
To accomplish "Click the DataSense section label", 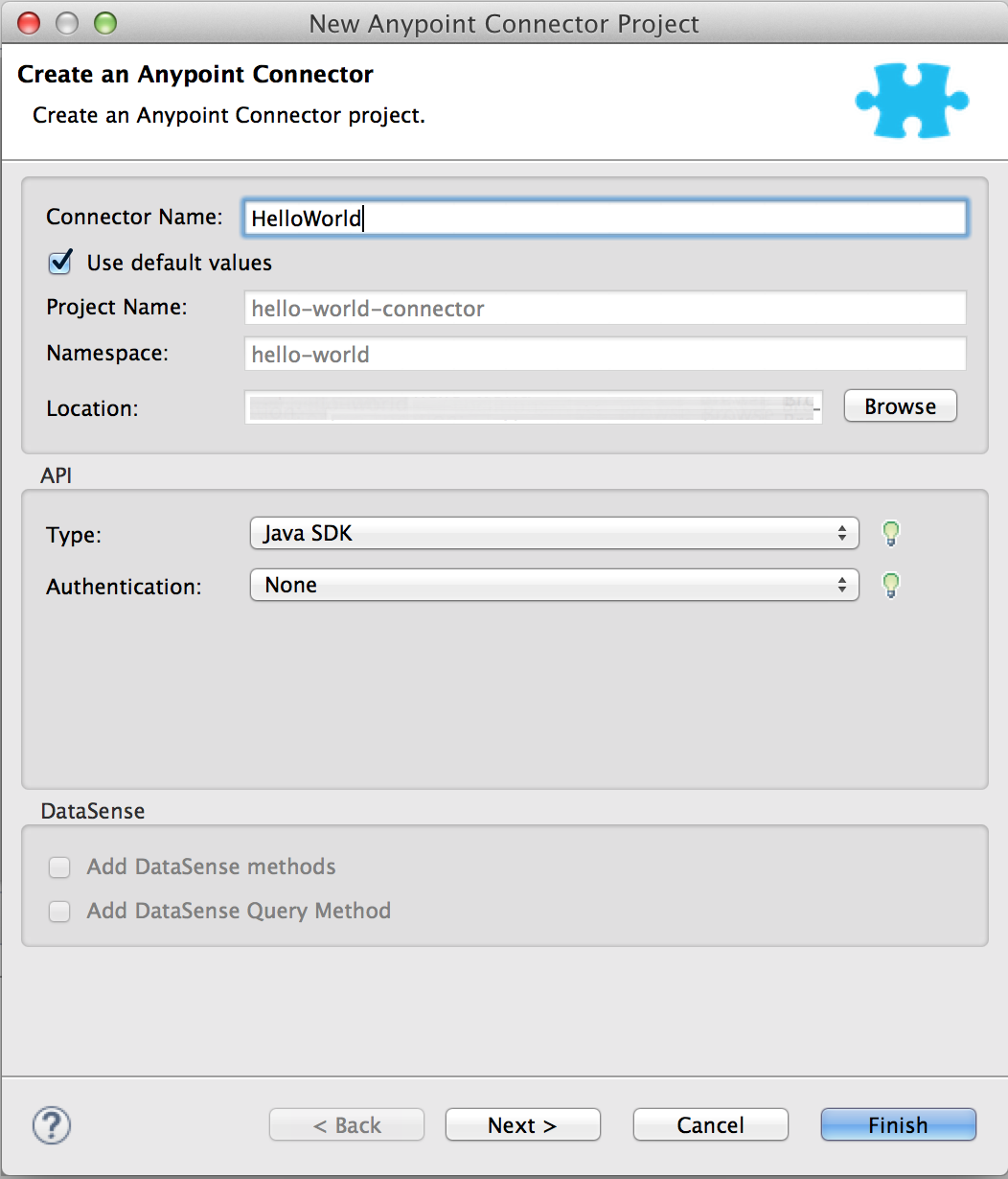I will tap(92, 811).
